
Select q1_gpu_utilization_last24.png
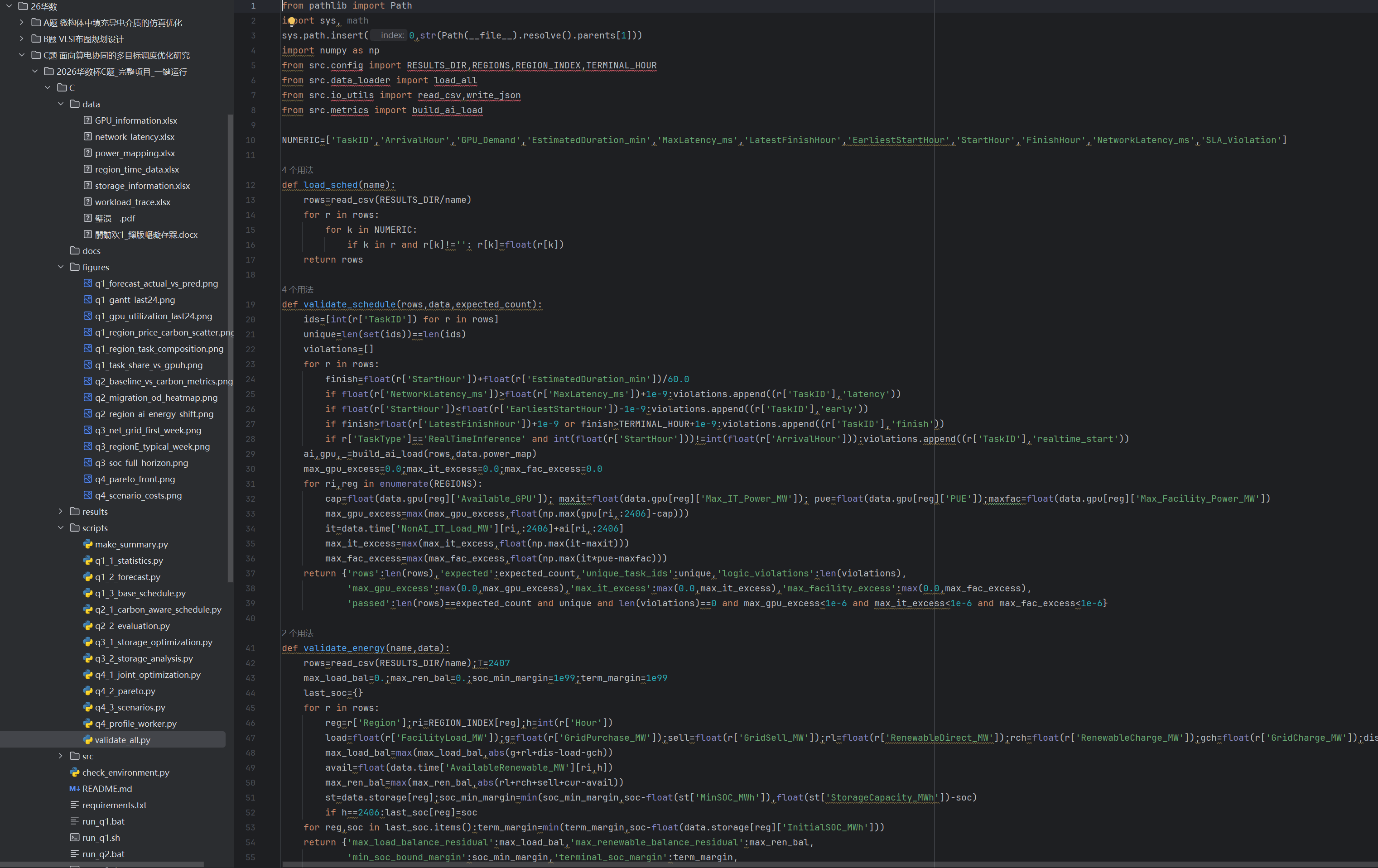pyautogui.click(x=154, y=317)
